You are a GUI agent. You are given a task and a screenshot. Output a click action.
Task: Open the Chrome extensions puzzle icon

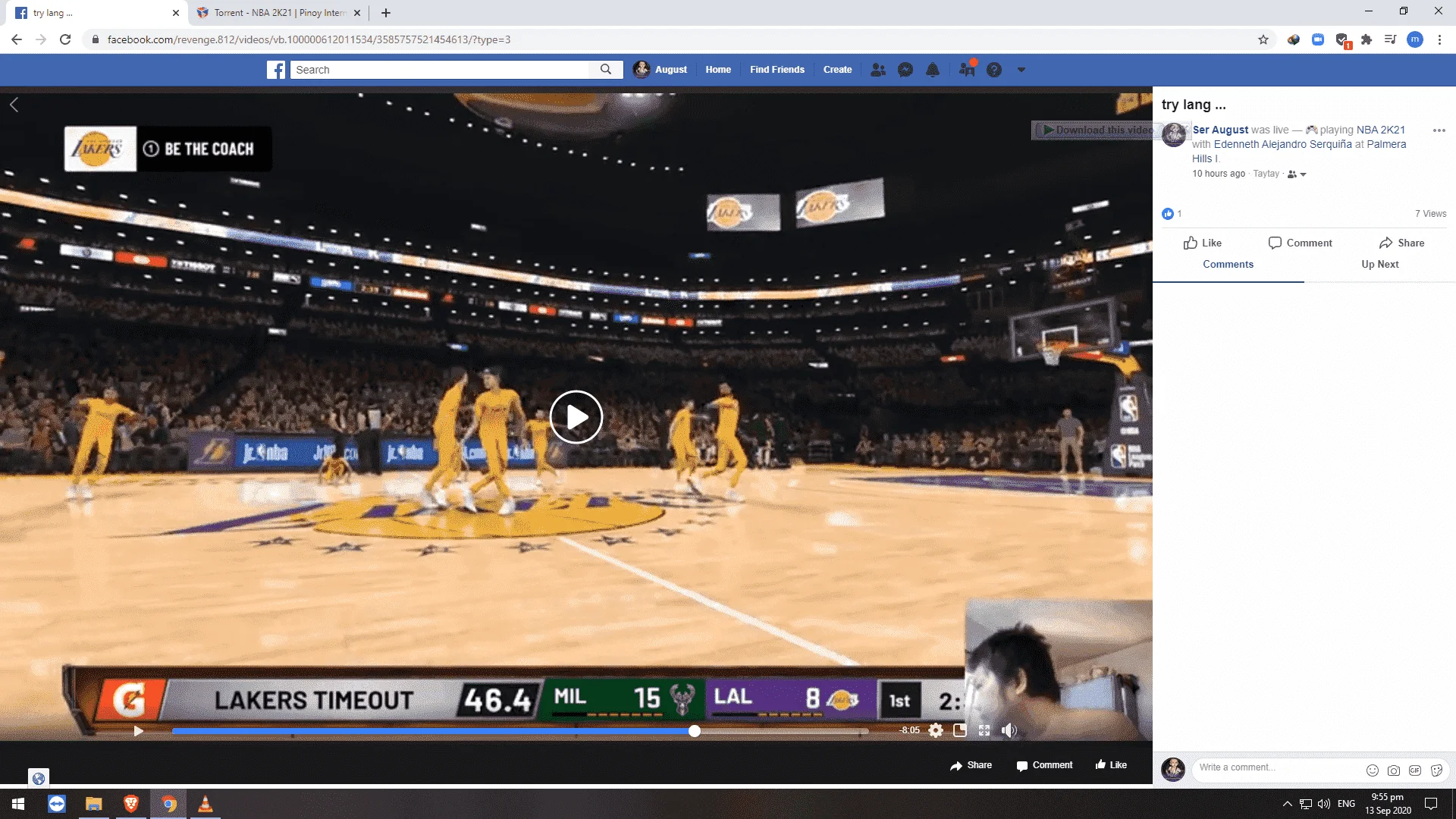tap(1367, 39)
